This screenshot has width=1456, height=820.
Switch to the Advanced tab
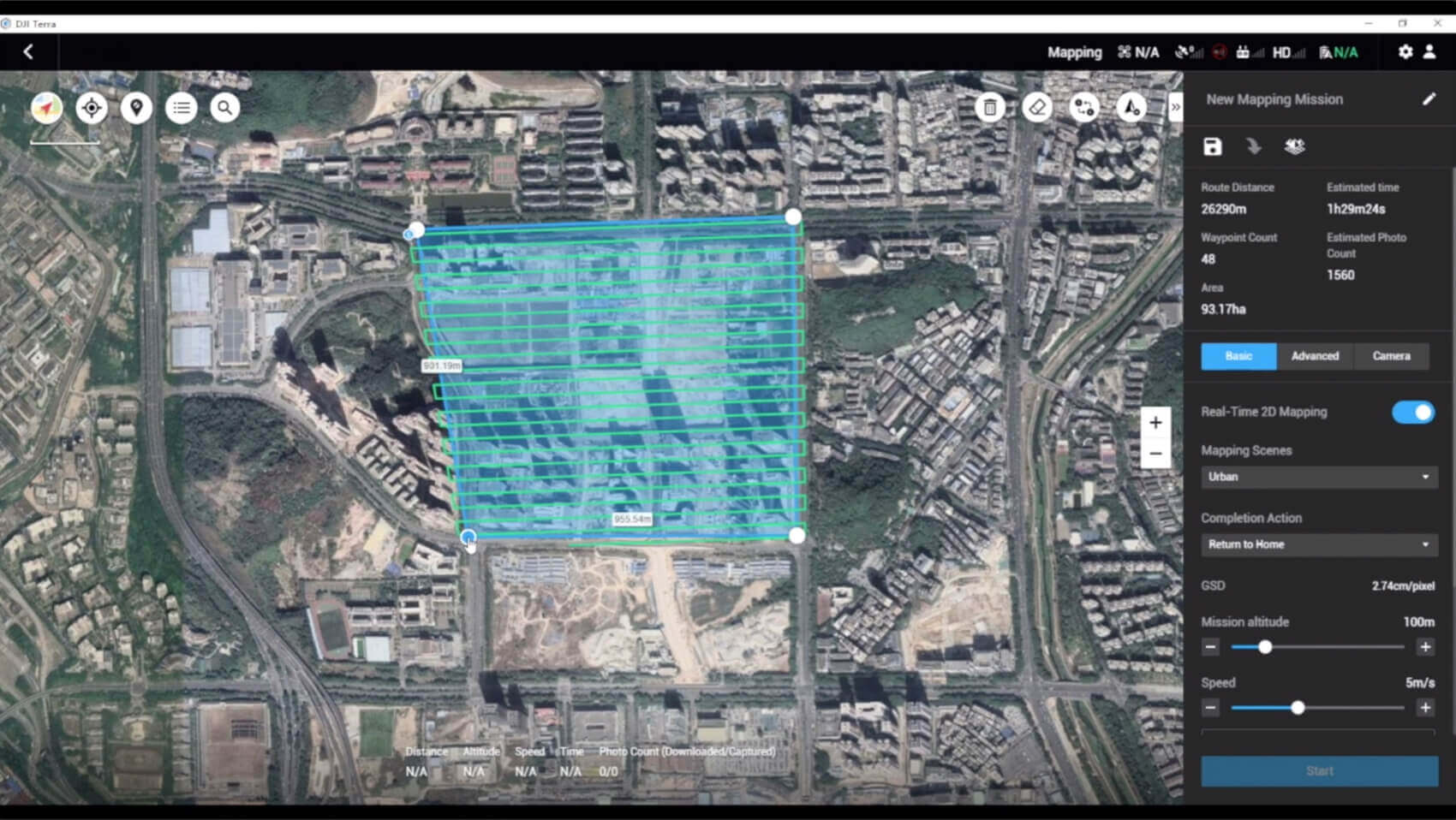click(x=1315, y=356)
